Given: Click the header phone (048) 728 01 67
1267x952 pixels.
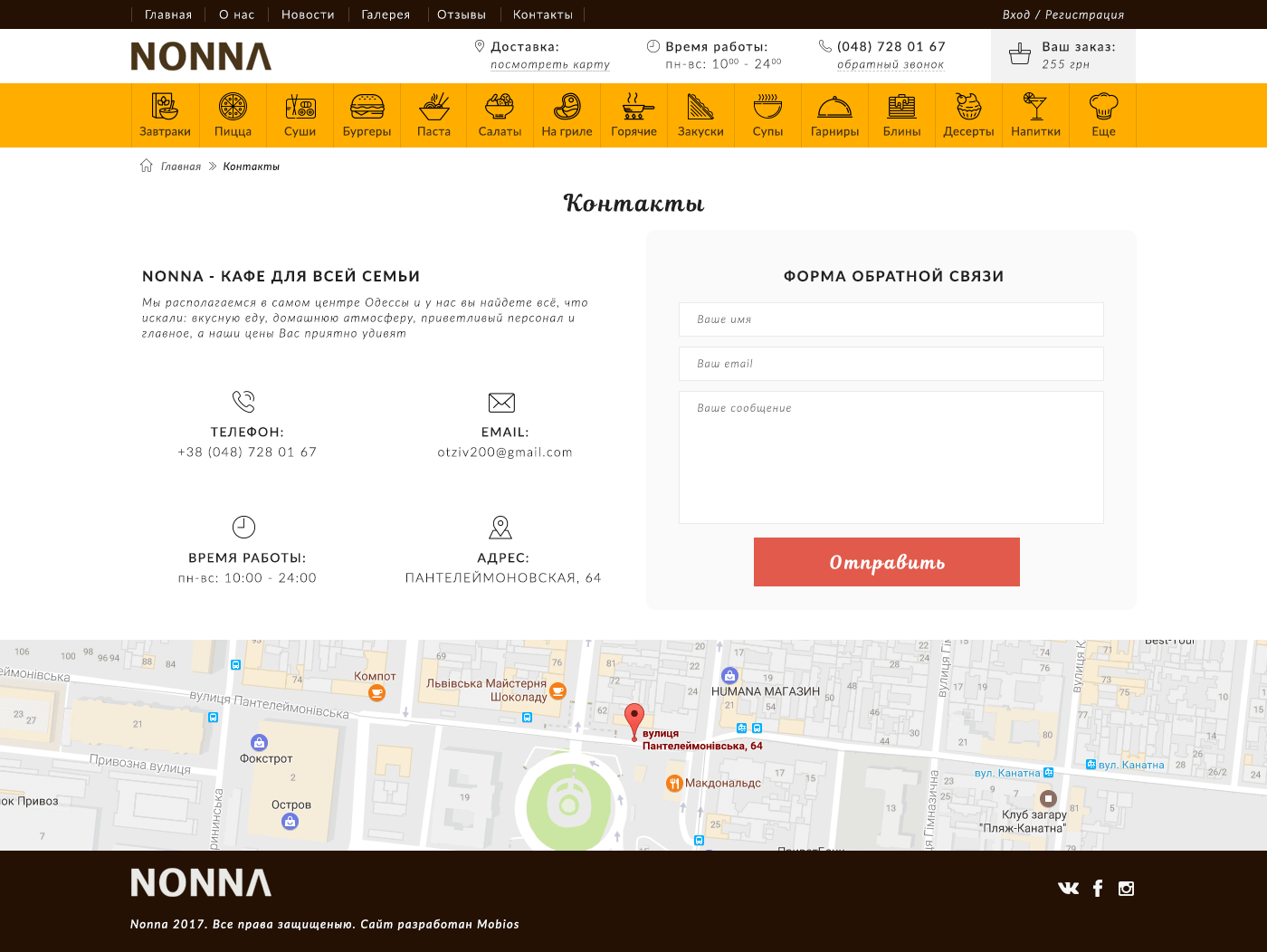Looking at the screenshot, I should [x=891, y=46].
